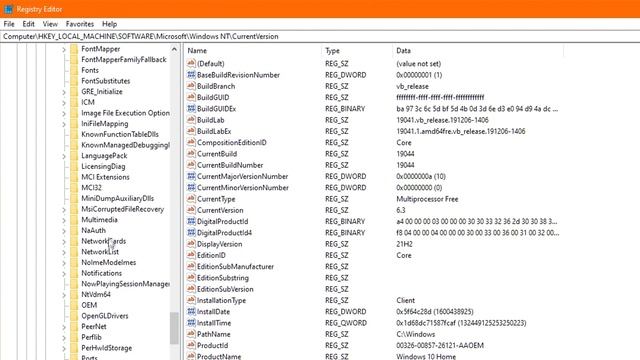
Task: Select the MCI Extensions key
Action: point(105,177)
